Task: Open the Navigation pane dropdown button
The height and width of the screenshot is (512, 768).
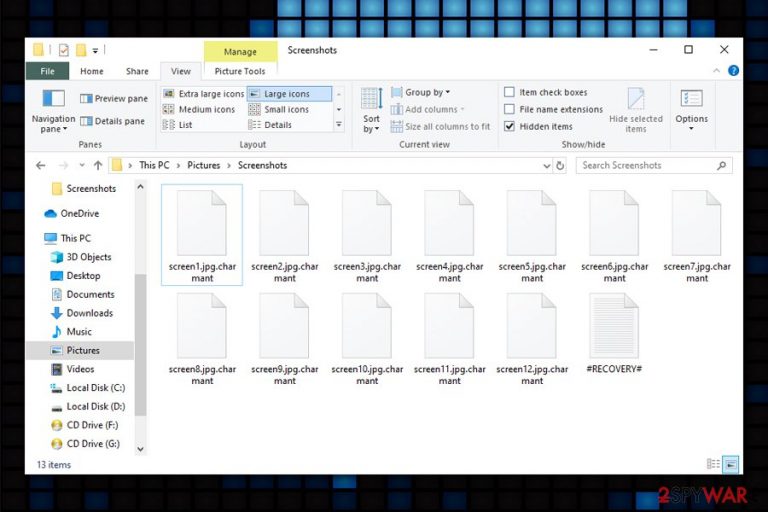Action: pyautogui.click(x=53, y=112)
